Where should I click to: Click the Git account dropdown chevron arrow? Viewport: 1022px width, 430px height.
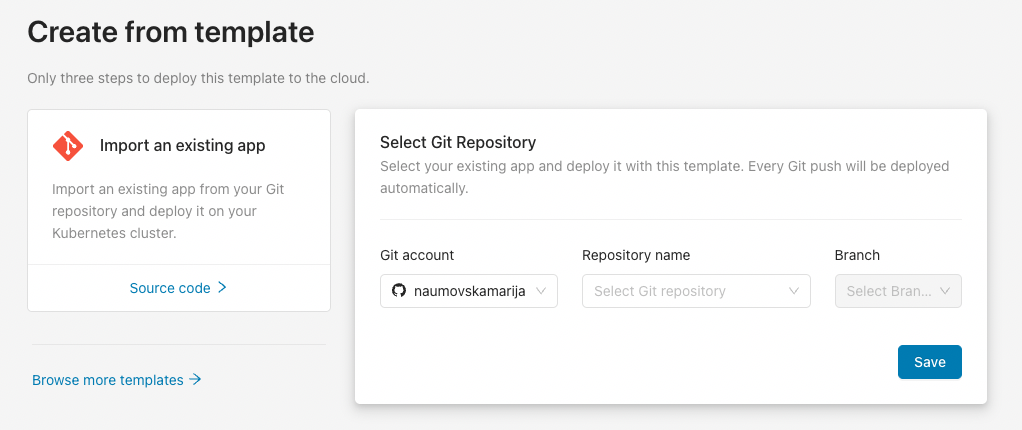[x=540, y=291]
